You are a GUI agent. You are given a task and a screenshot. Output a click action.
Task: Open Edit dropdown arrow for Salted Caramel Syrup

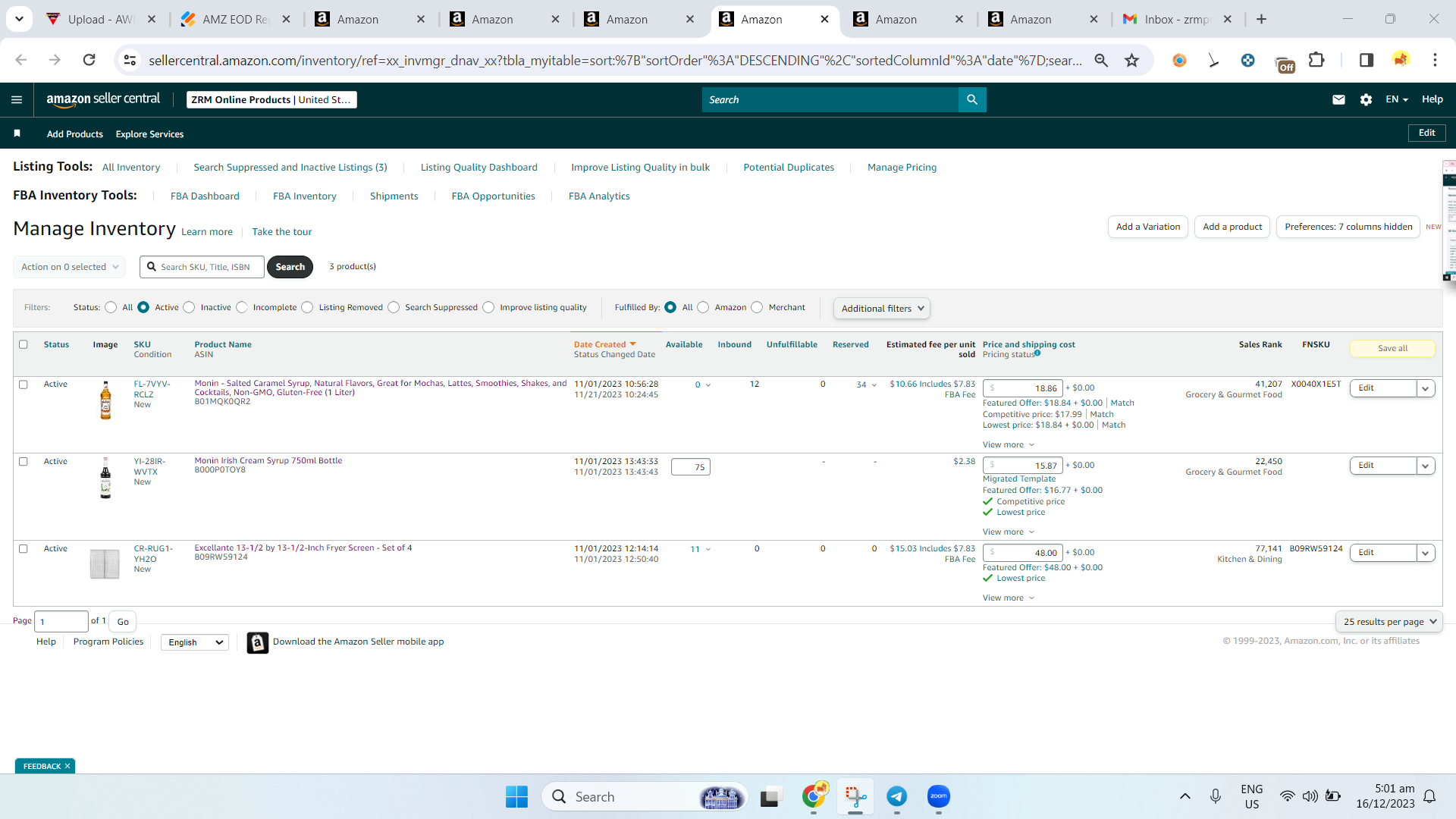click(x=1426, y=388)
